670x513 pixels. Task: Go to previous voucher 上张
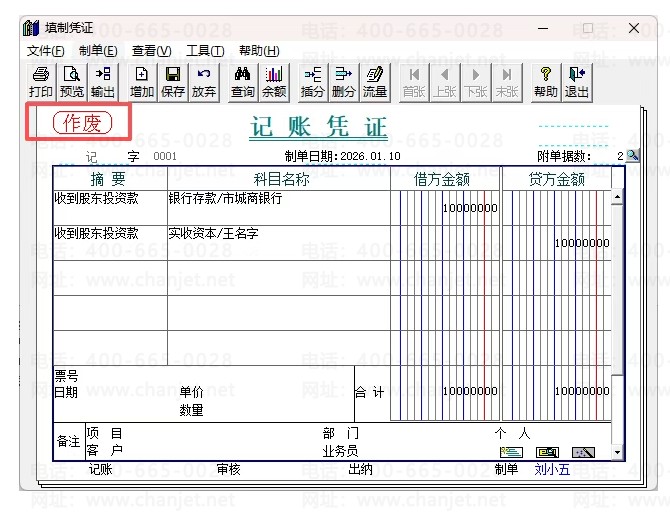pos(445,82)
